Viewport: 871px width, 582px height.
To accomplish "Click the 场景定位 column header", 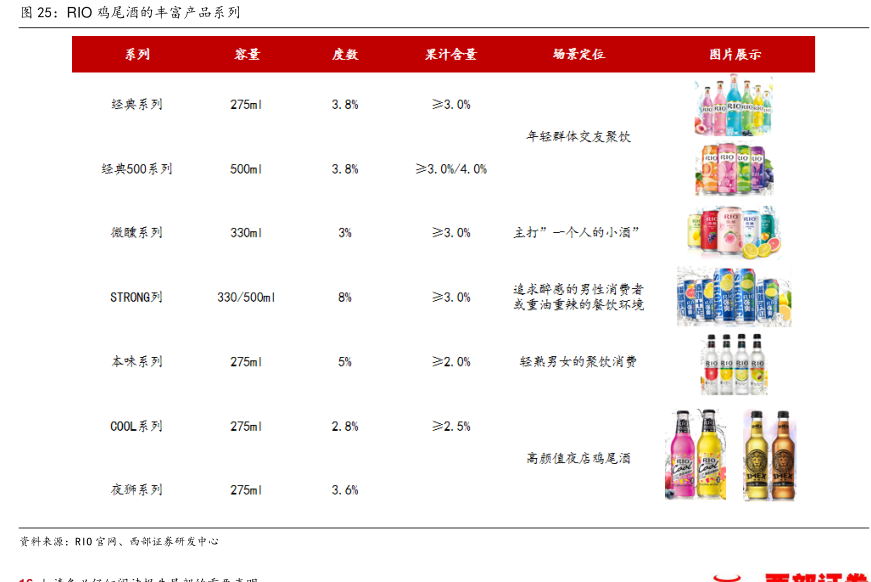I will [578, 55].
